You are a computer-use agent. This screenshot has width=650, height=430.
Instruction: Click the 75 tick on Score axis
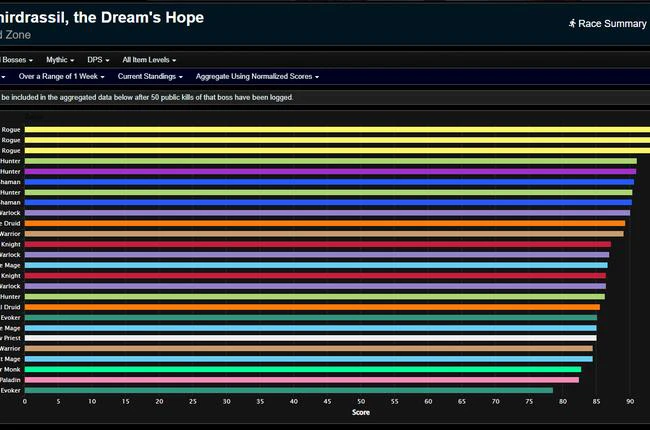click(x=529, y=401)
